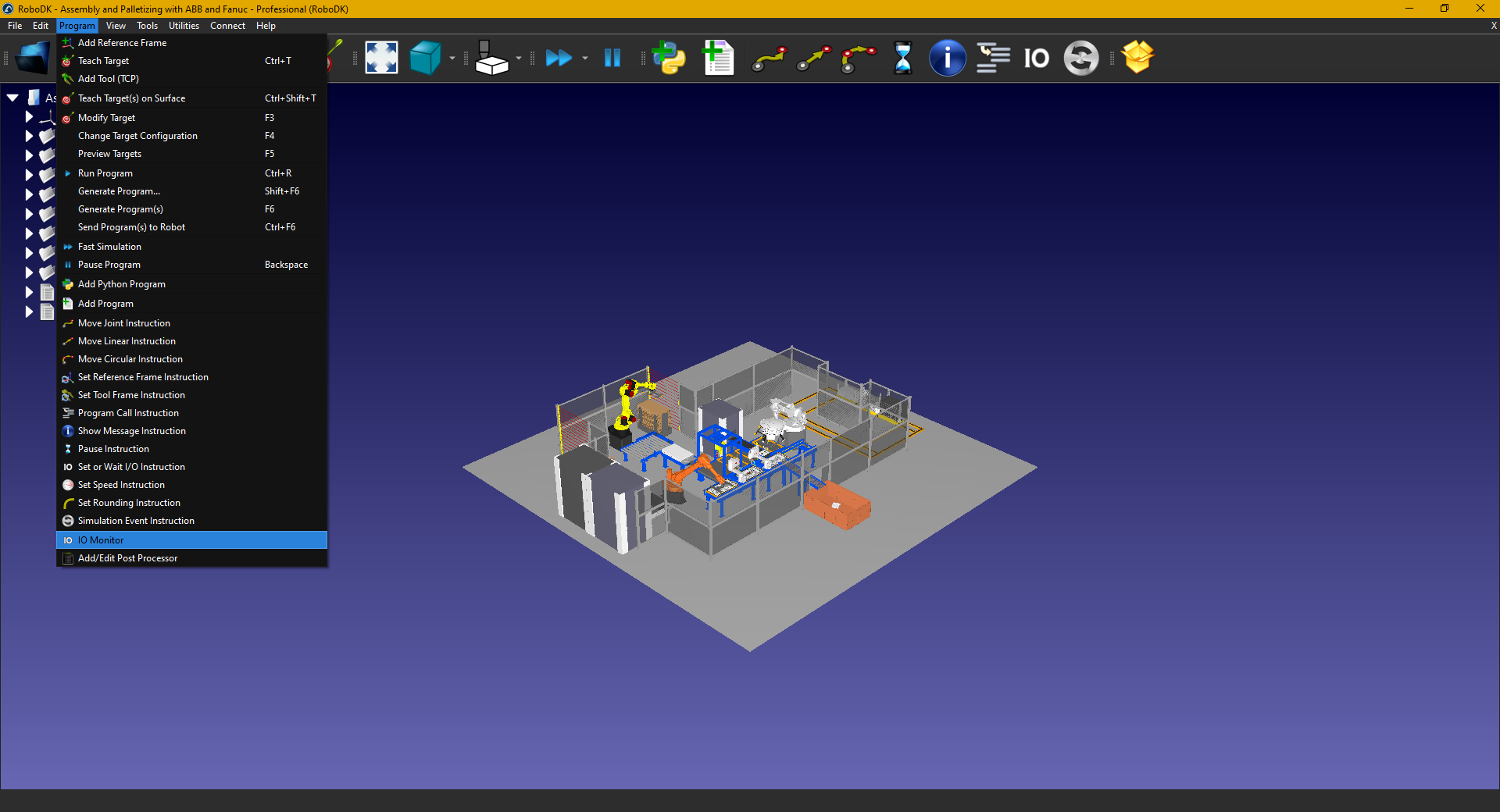Open the dropdown arrow beside Fast Simulation
The width and height of the screenshot is (1500, 812).
pyautogui.click(x=585, y=58)
